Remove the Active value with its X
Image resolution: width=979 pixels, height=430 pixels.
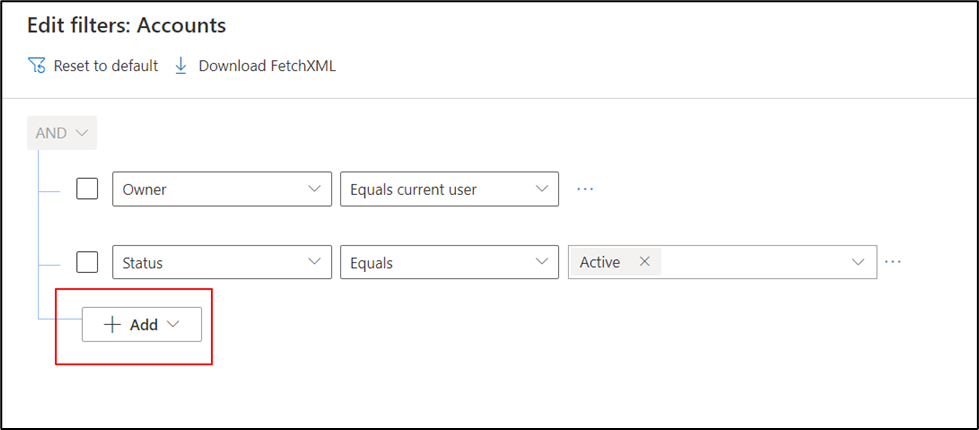pos(645,262)
